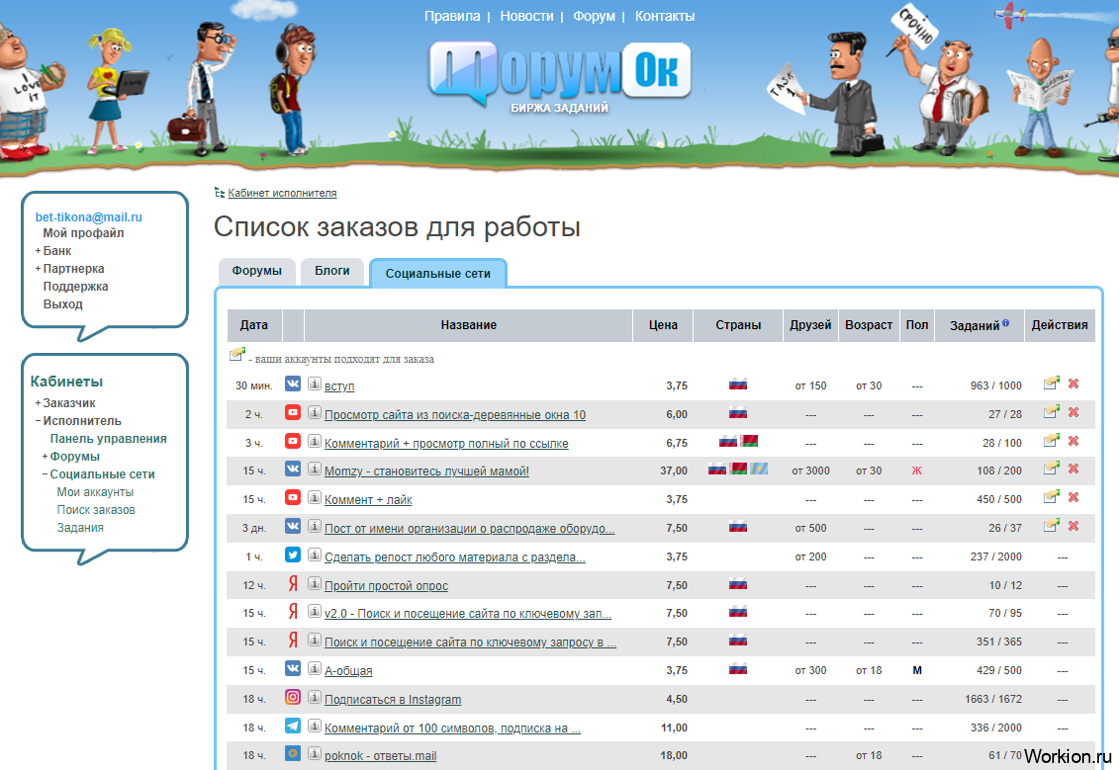Switch to the Блоги tab

(332, 271)
